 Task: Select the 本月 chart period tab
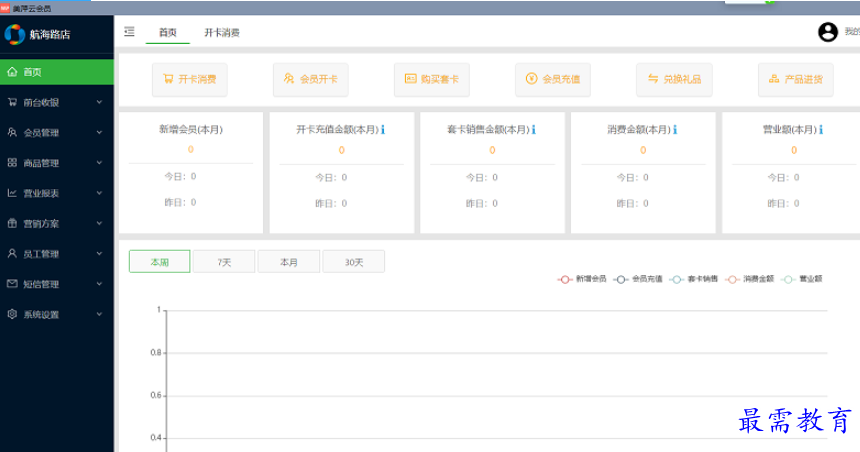click(x=289, y=262)
